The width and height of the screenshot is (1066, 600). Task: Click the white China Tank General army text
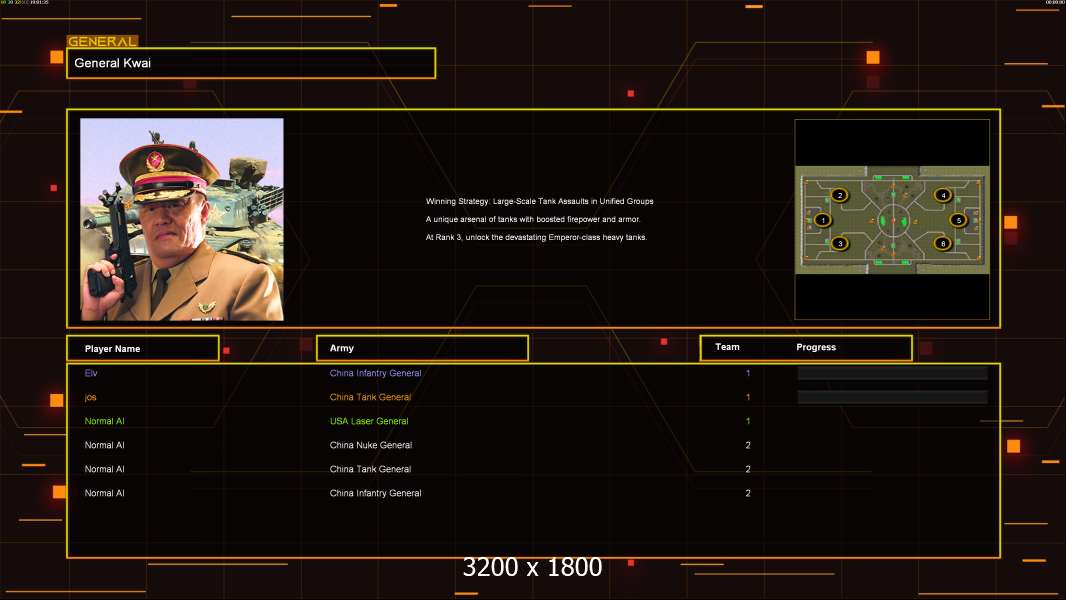click(x=371, y=469)
